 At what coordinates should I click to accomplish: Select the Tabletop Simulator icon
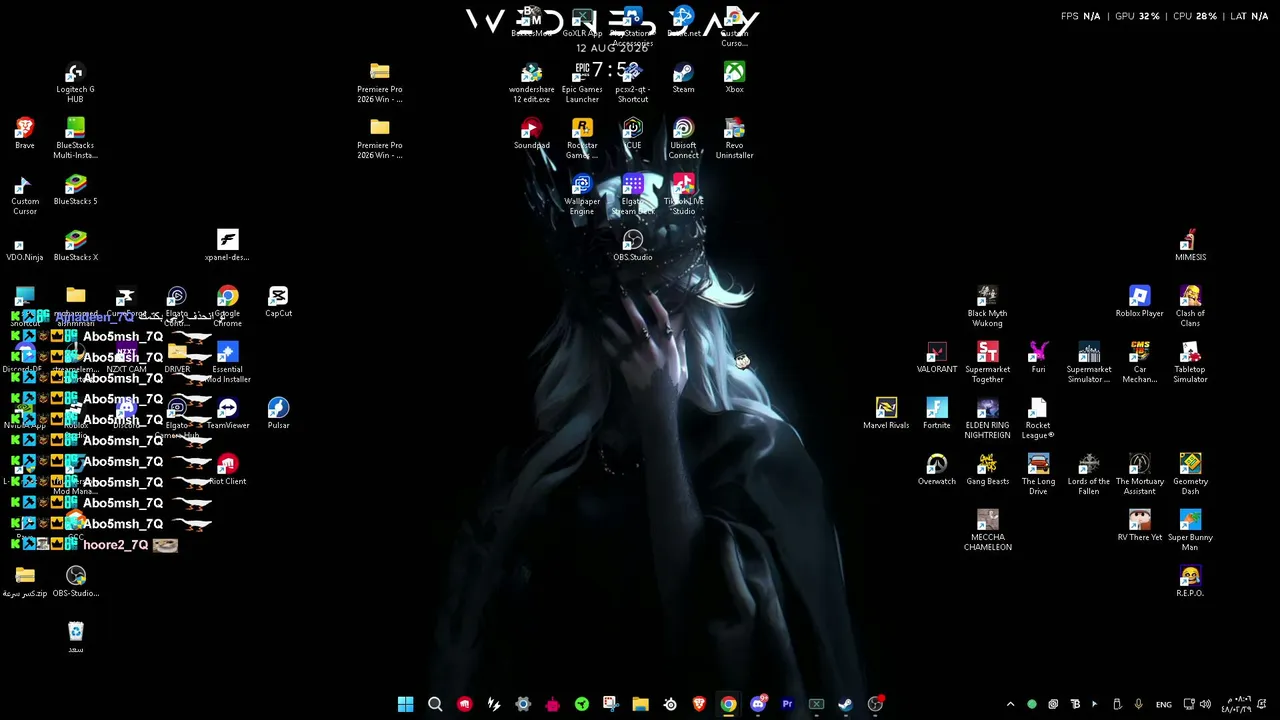pyautogui.click(x=1190, y=363)
